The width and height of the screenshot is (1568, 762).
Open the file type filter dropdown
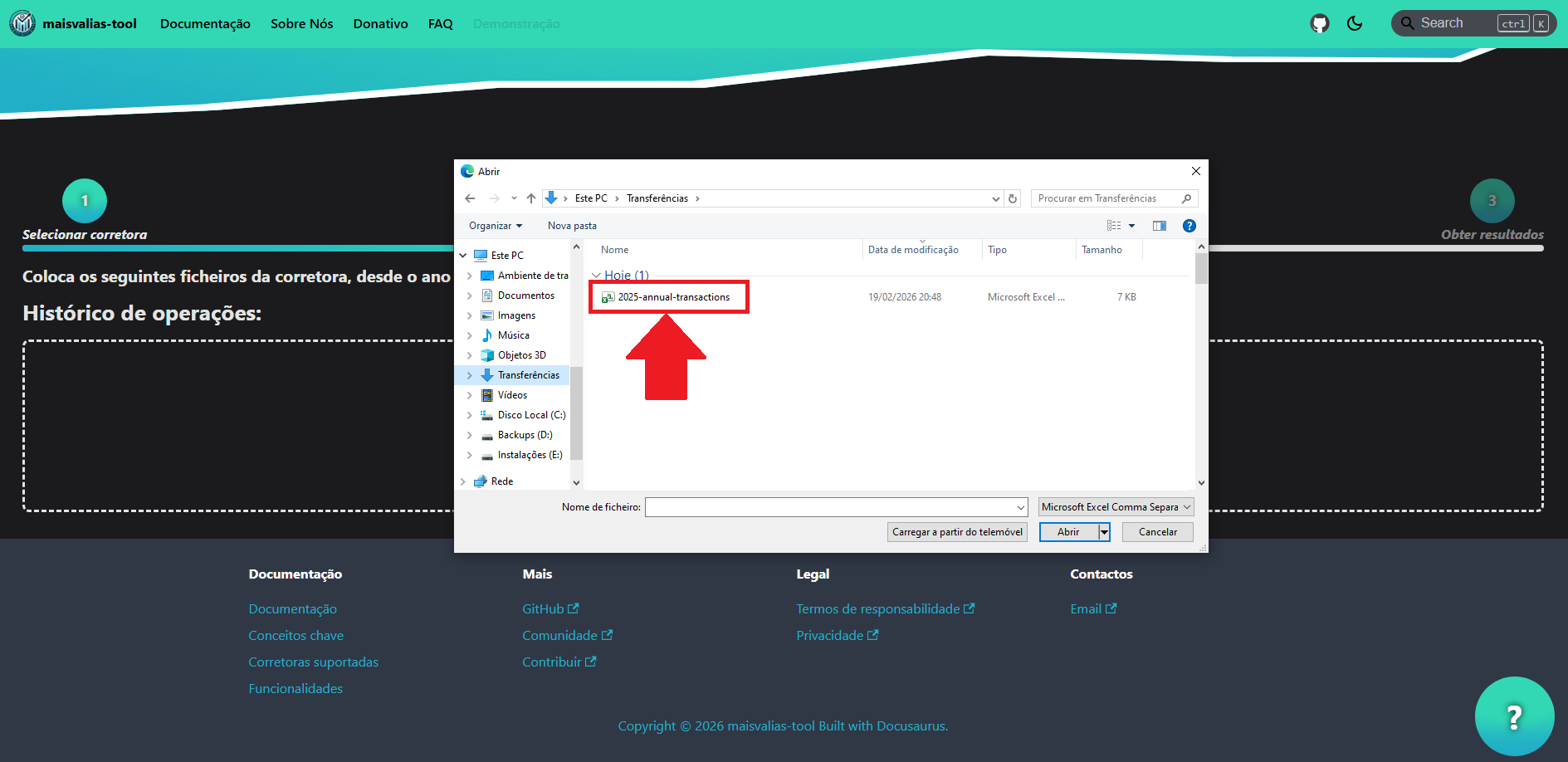point(1116,507)
